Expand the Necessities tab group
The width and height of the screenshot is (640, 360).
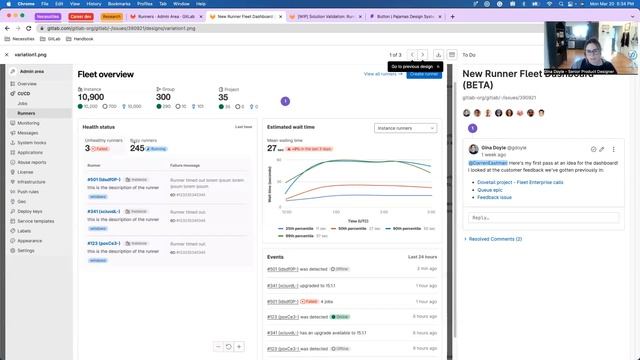click(48, 17)
